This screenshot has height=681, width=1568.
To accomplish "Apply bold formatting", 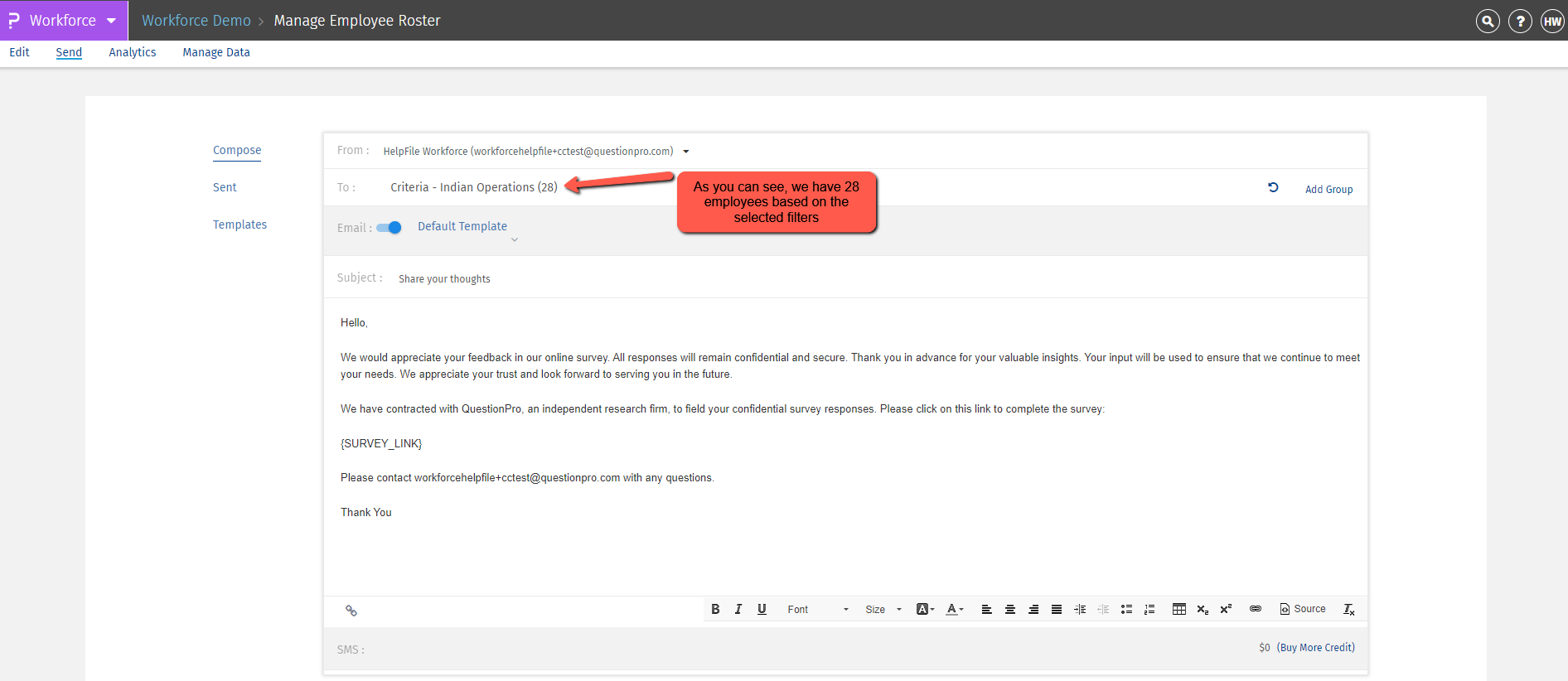I will 715,609.
